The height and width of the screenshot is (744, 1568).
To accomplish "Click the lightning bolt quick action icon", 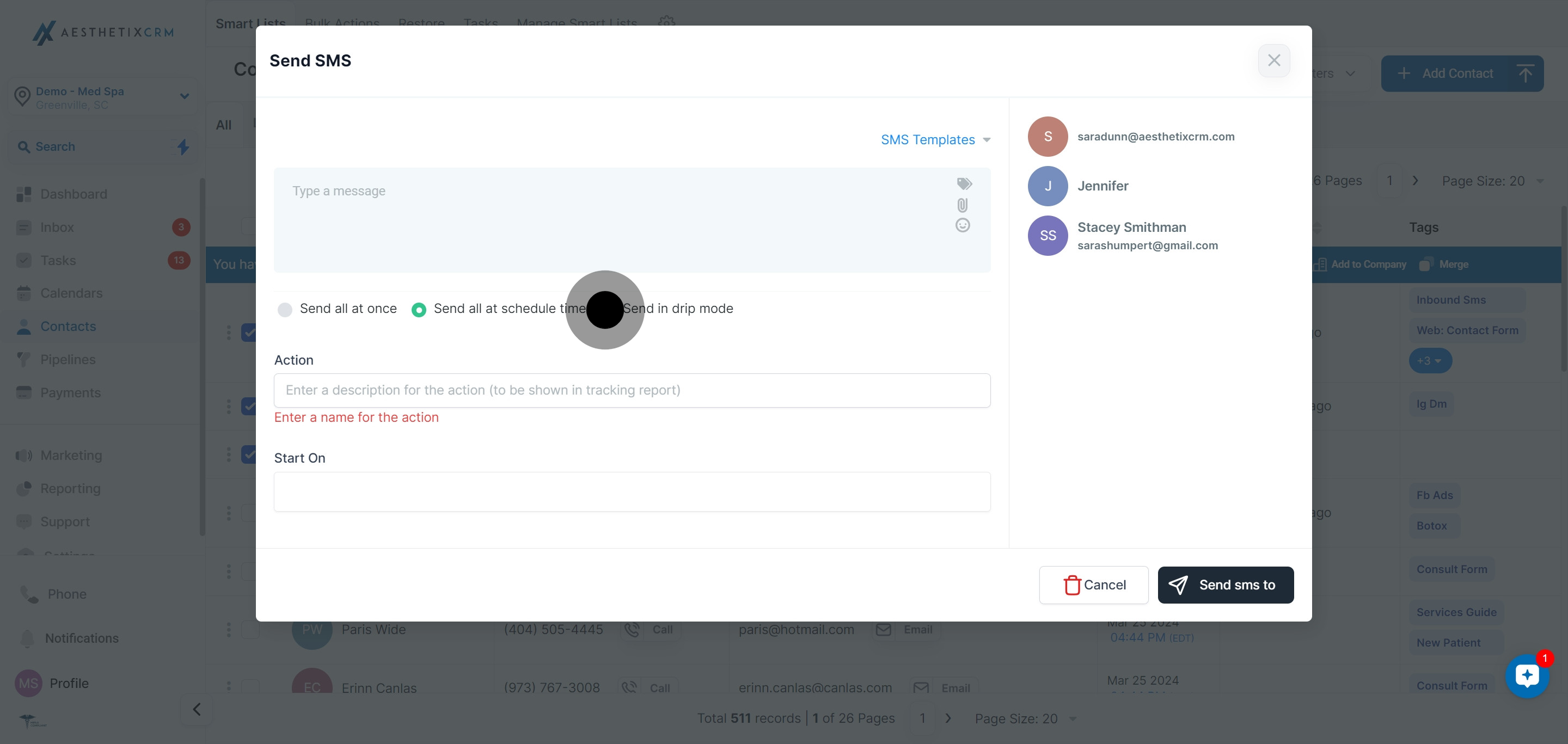I will [x=183, y=146].
